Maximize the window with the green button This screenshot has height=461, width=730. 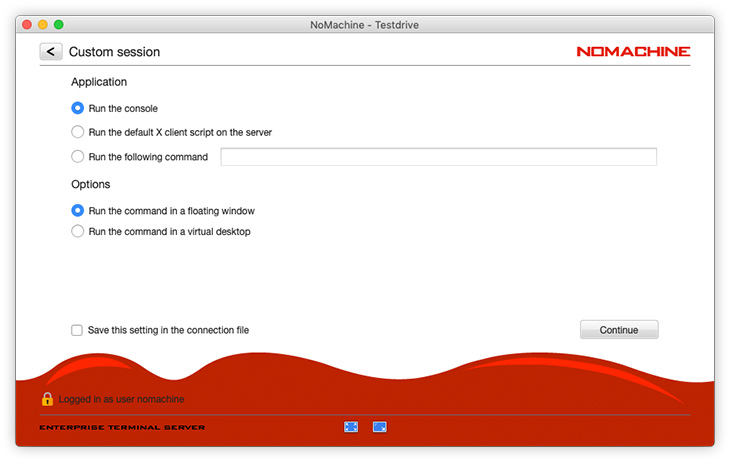pos(58,24)
